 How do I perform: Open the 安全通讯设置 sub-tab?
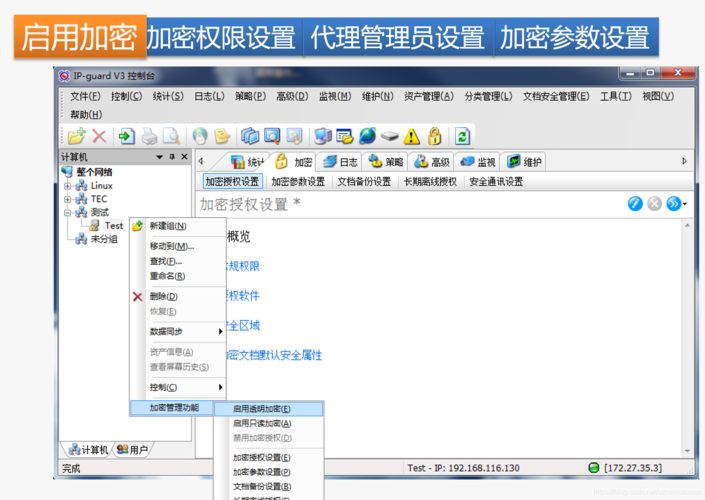[496, 182]
